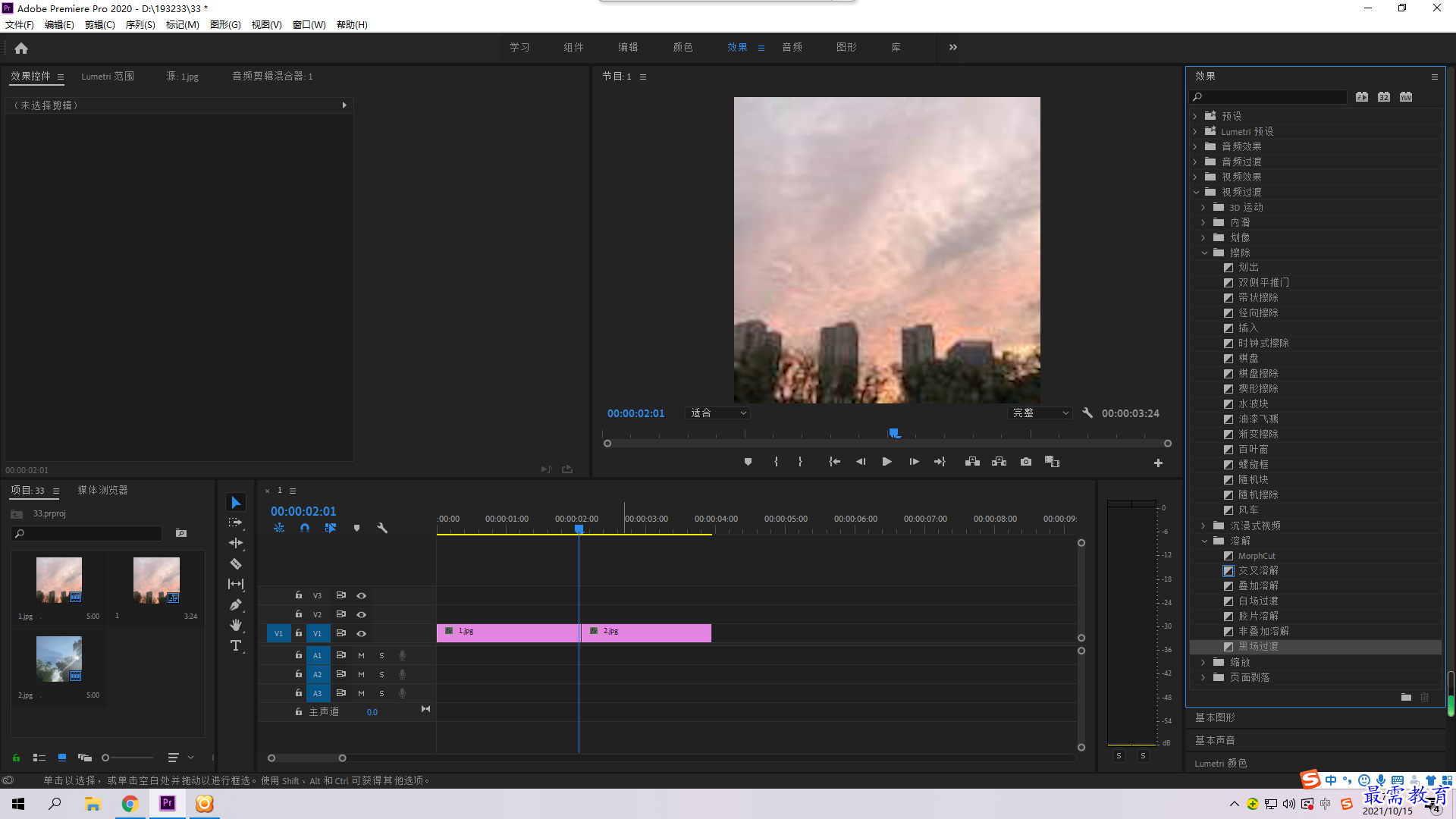Switch to the 颜色 workspace

682,47
